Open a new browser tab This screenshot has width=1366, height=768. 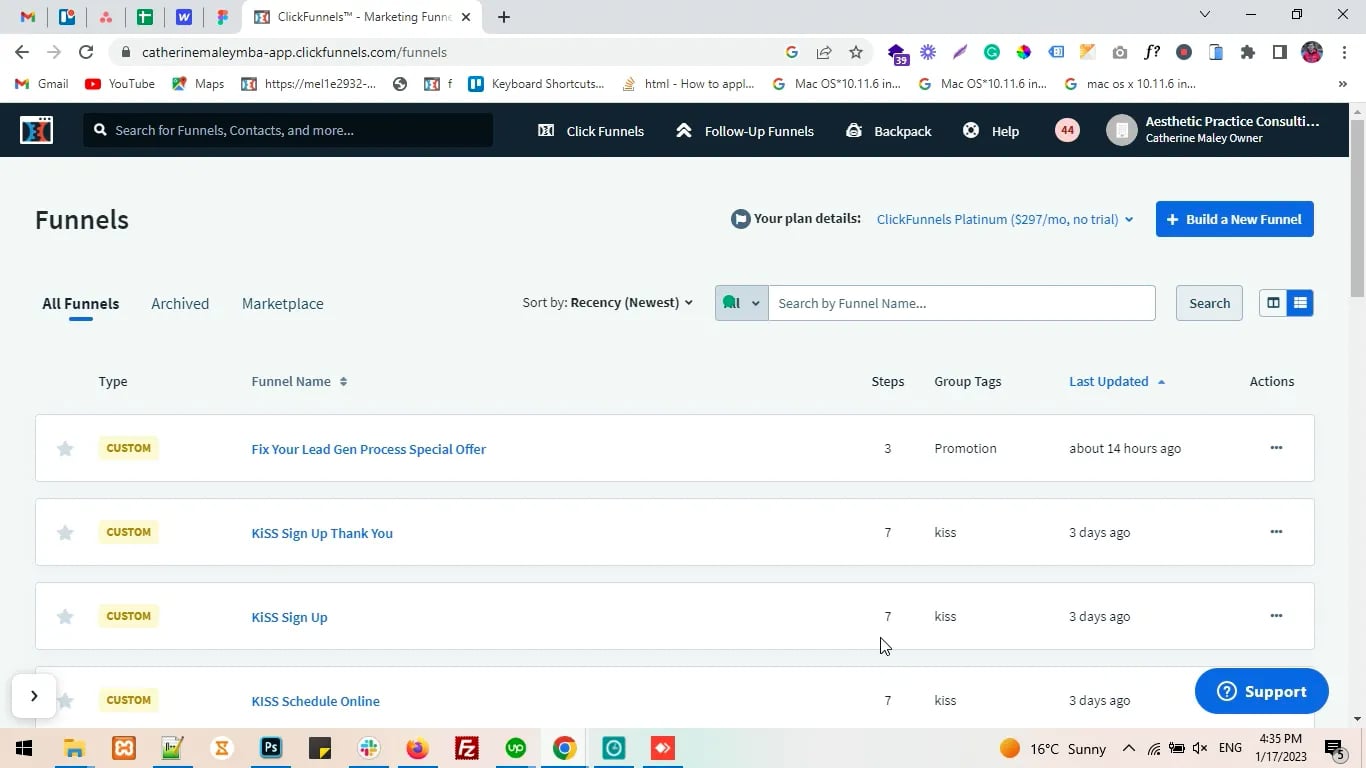(504, 17)
